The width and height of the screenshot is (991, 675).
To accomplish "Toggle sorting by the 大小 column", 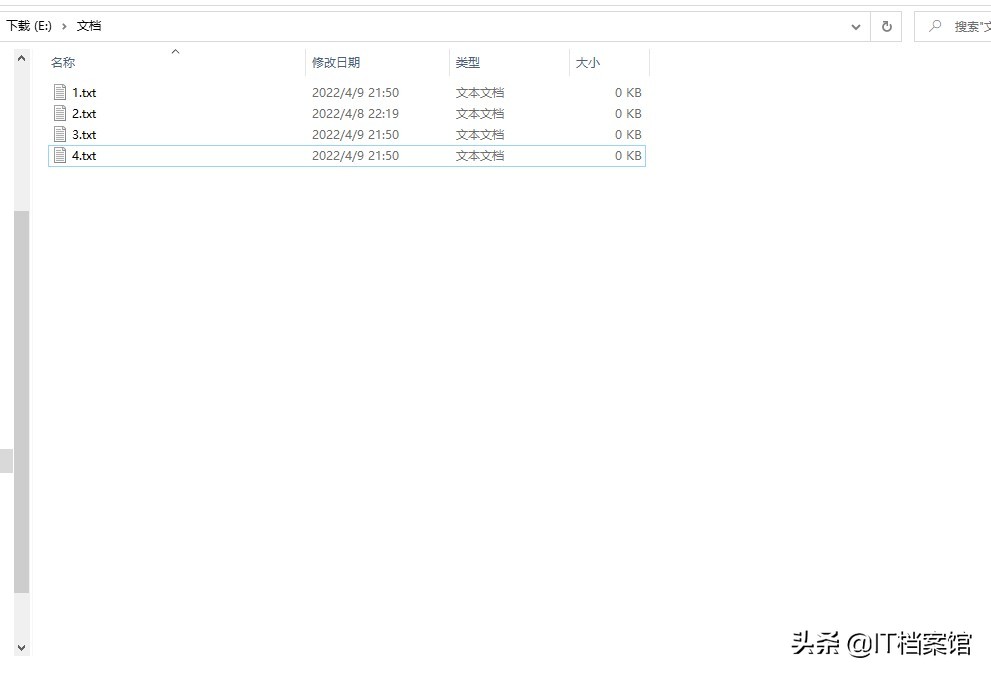I will point(586,62).
